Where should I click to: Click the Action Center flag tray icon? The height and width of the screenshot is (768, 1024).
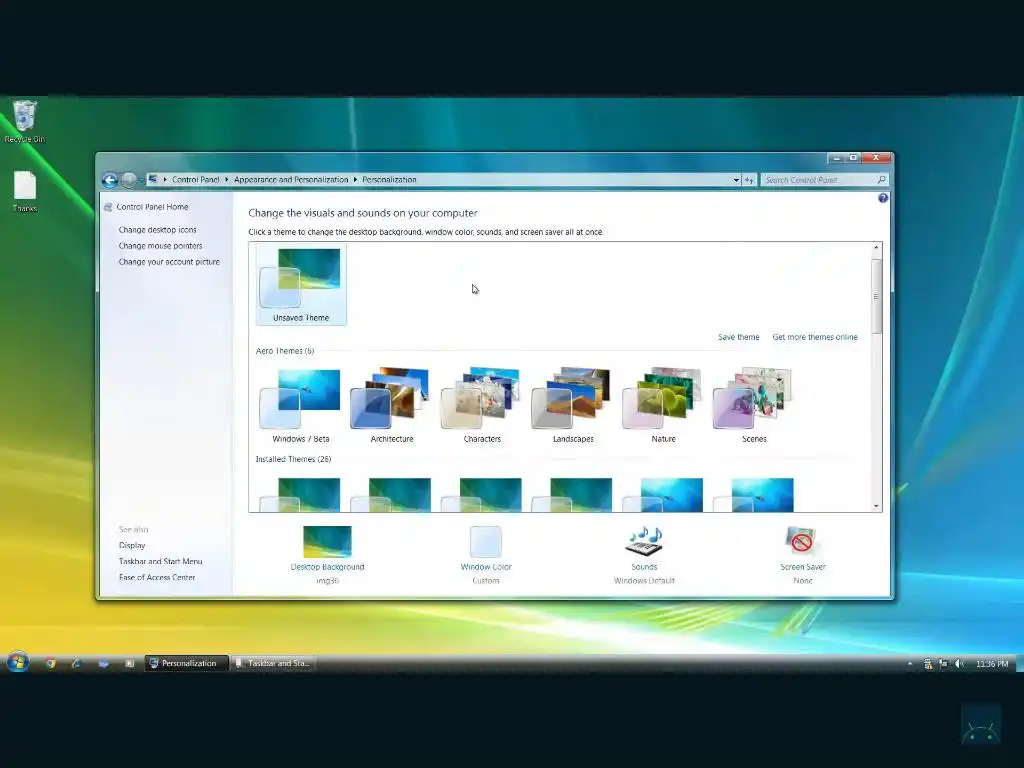943,664
